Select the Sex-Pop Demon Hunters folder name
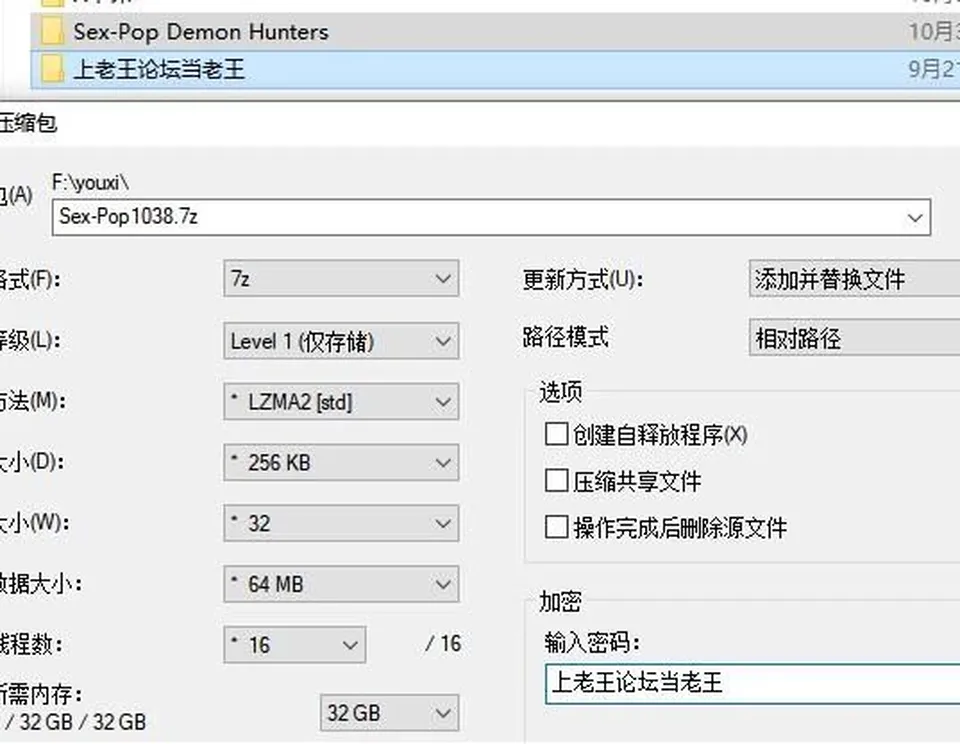The image size is (960, 744). tap(201, 32)
